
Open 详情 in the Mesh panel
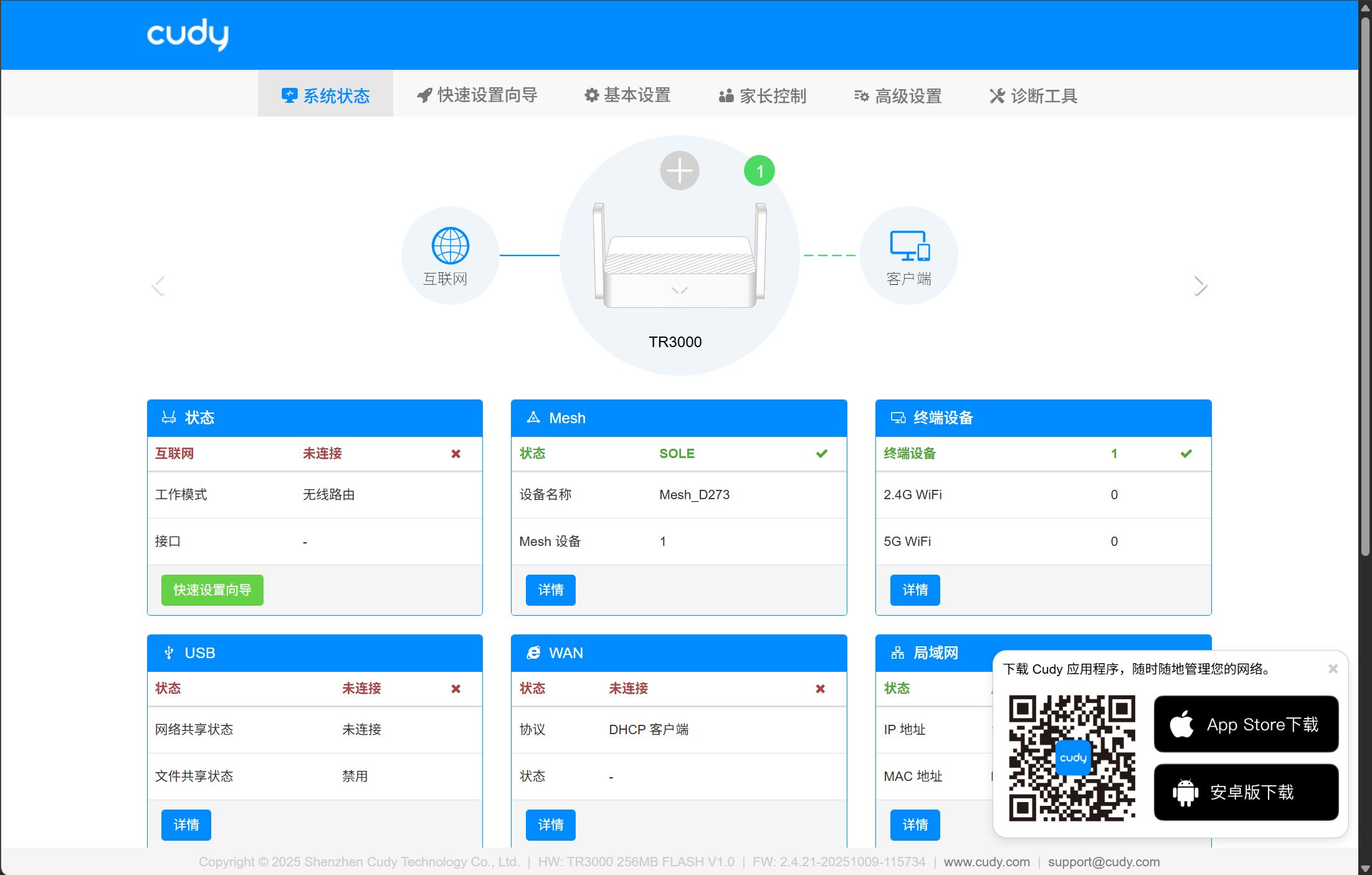click(x=551, y=590)
